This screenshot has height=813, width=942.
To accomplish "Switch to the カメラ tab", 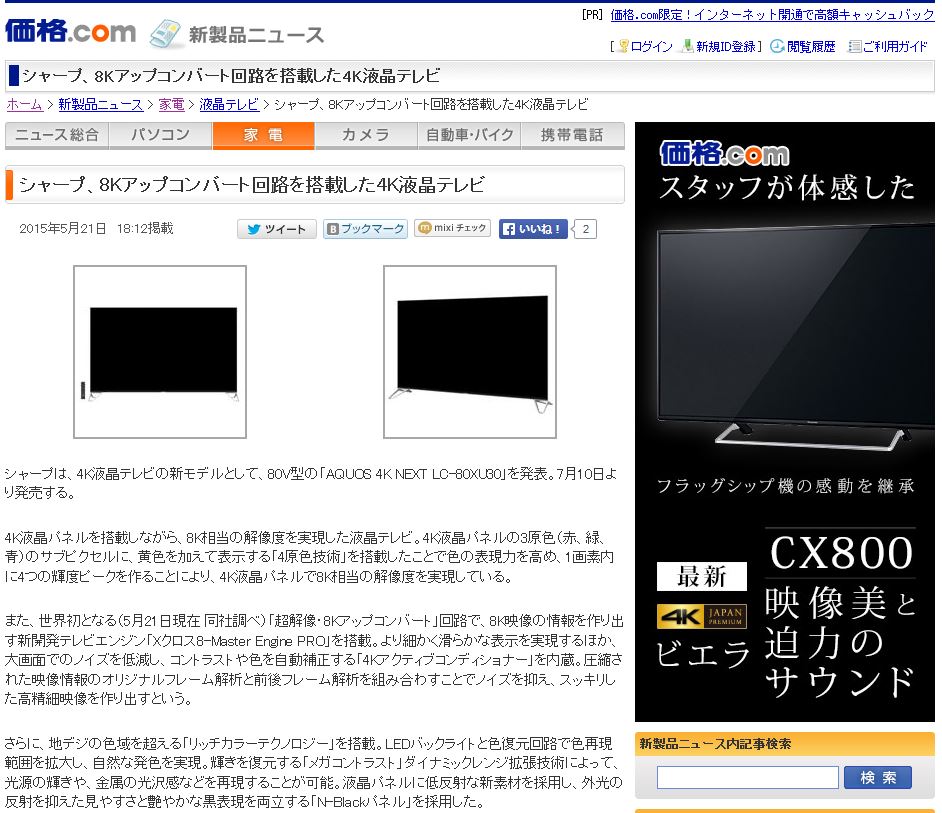I will click(x=366, y=135).
